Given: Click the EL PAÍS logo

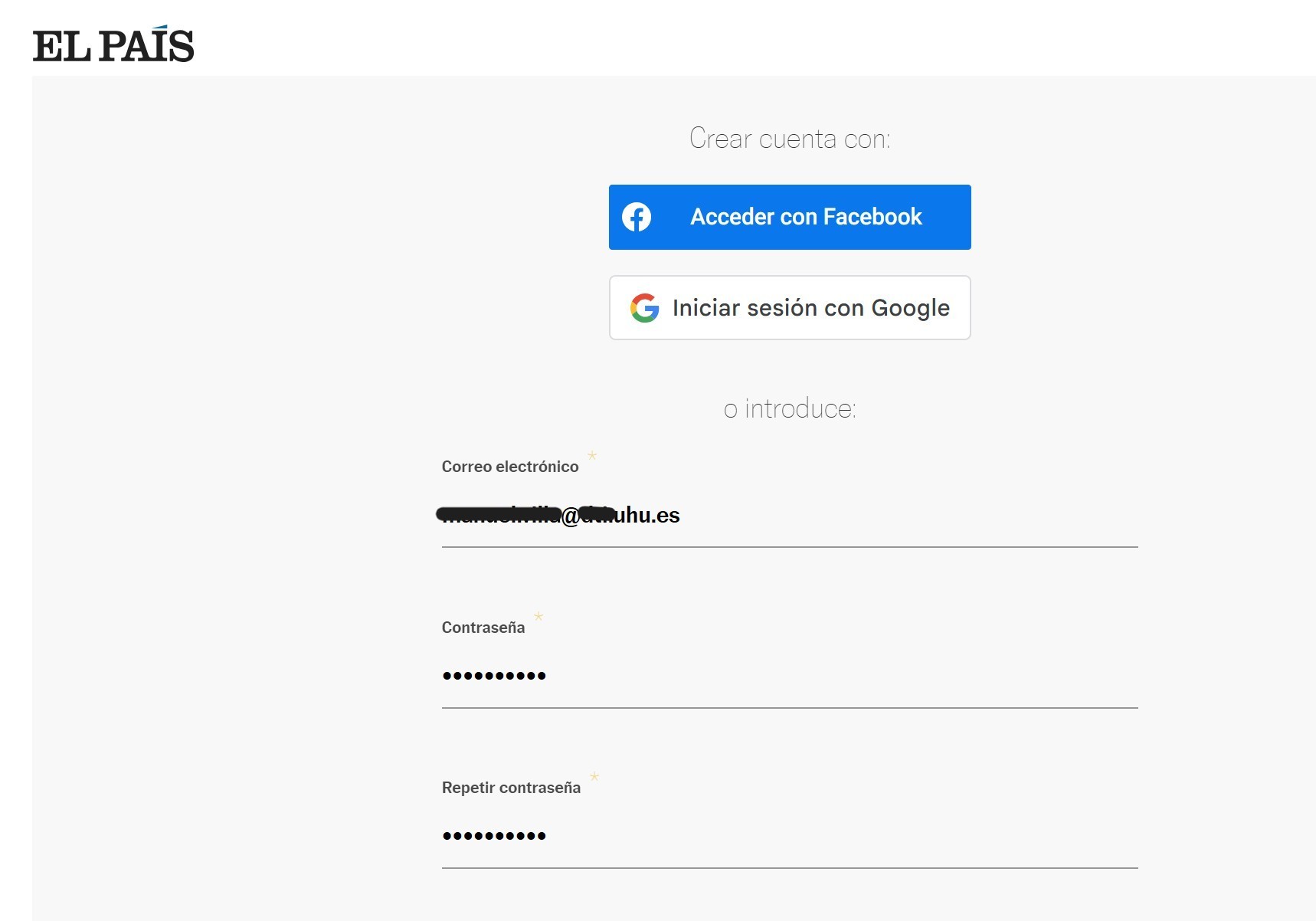Looking at the screenshot, I should tap(113, 45).
